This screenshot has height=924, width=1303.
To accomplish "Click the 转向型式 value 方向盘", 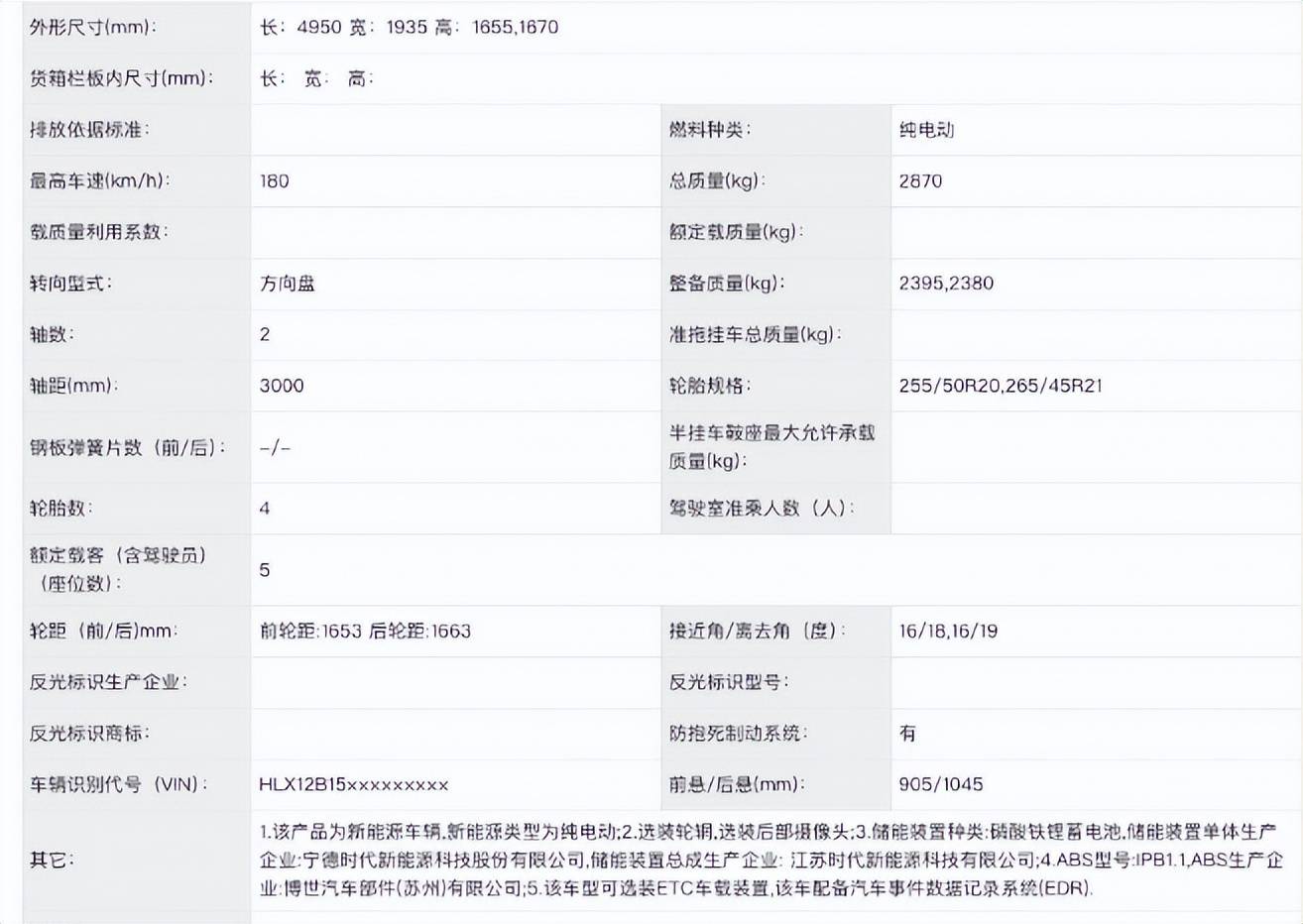I will [288, 284].
